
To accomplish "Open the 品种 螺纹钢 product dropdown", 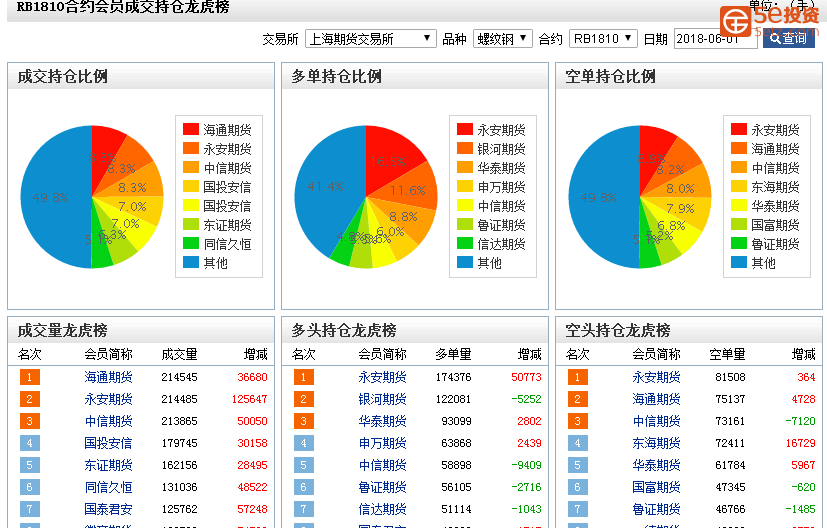I will pyautogui.click(x=503, y=39).
